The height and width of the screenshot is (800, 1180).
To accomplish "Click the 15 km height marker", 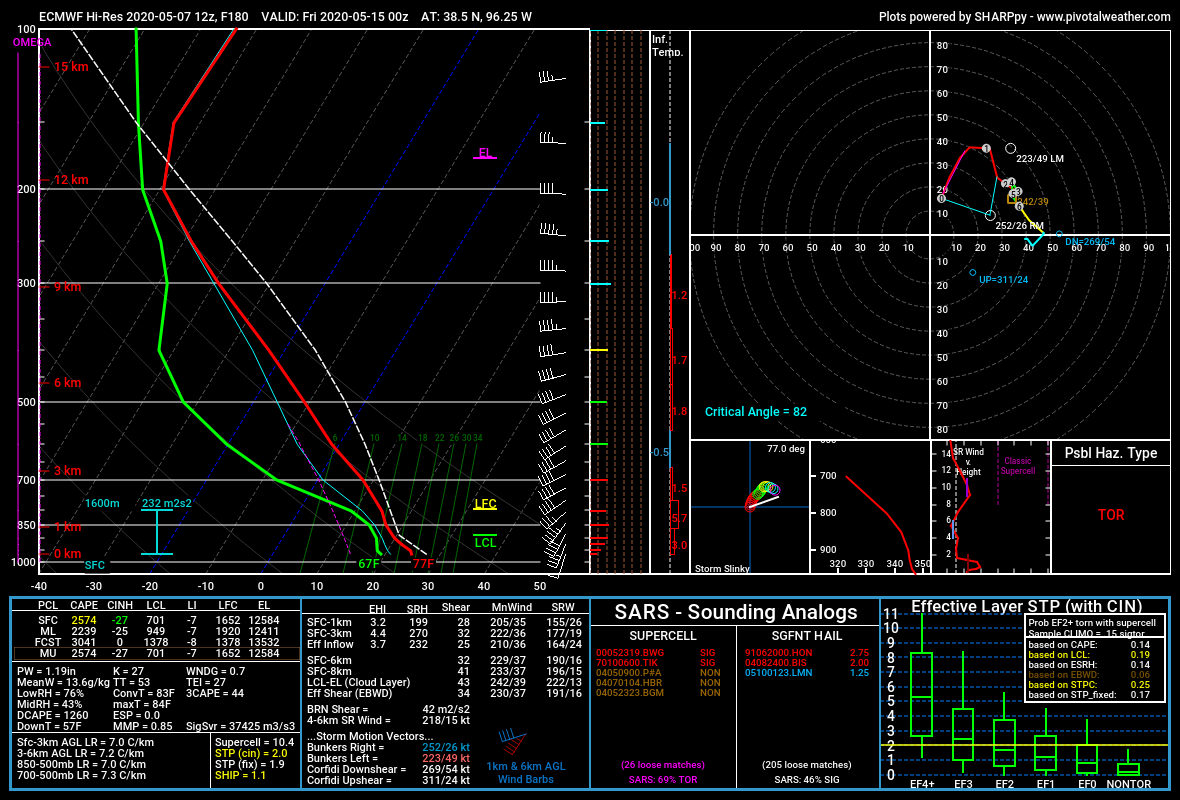I will 71,67.
